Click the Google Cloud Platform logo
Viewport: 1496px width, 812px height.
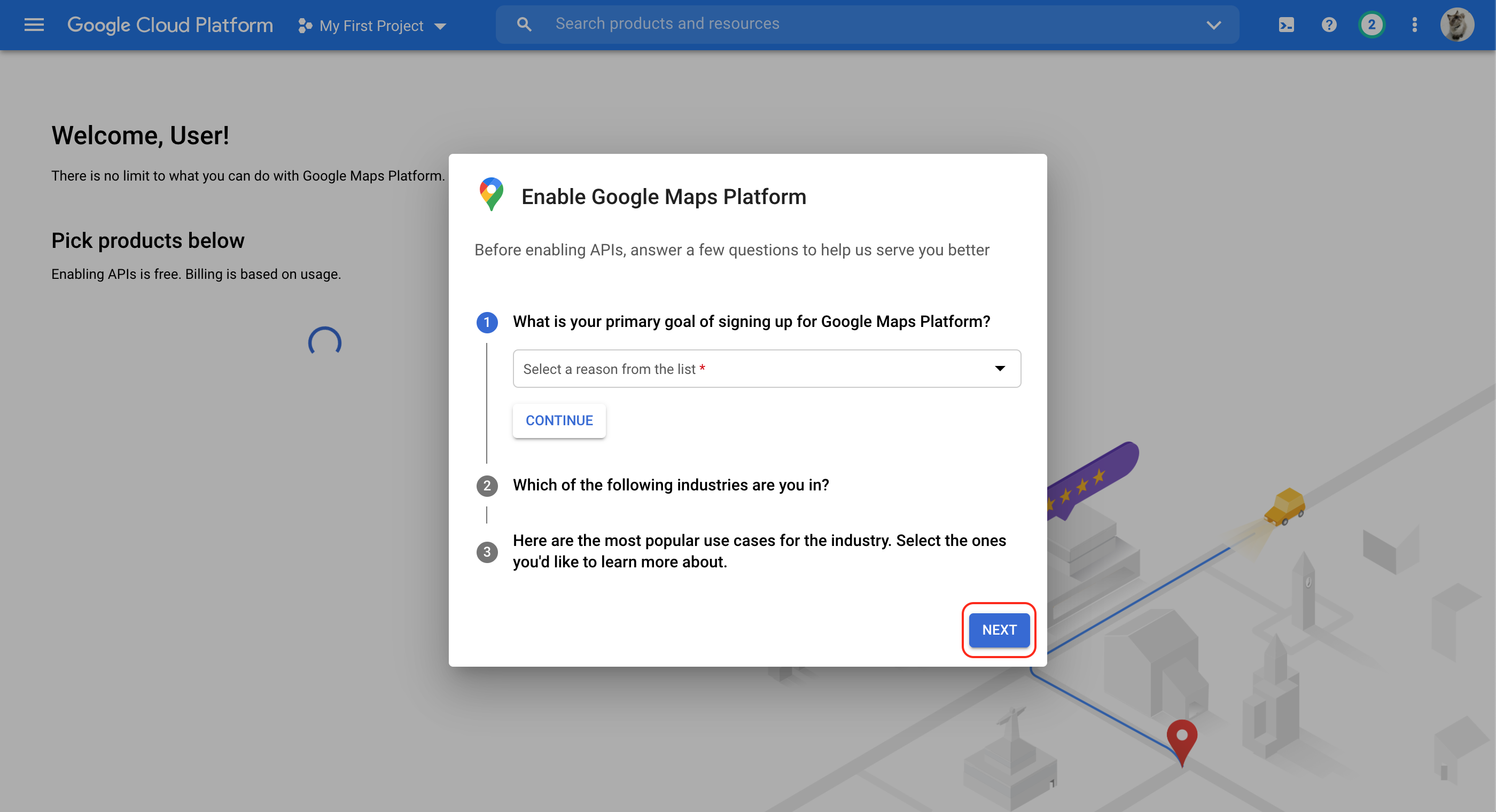[x=170, y=25]
